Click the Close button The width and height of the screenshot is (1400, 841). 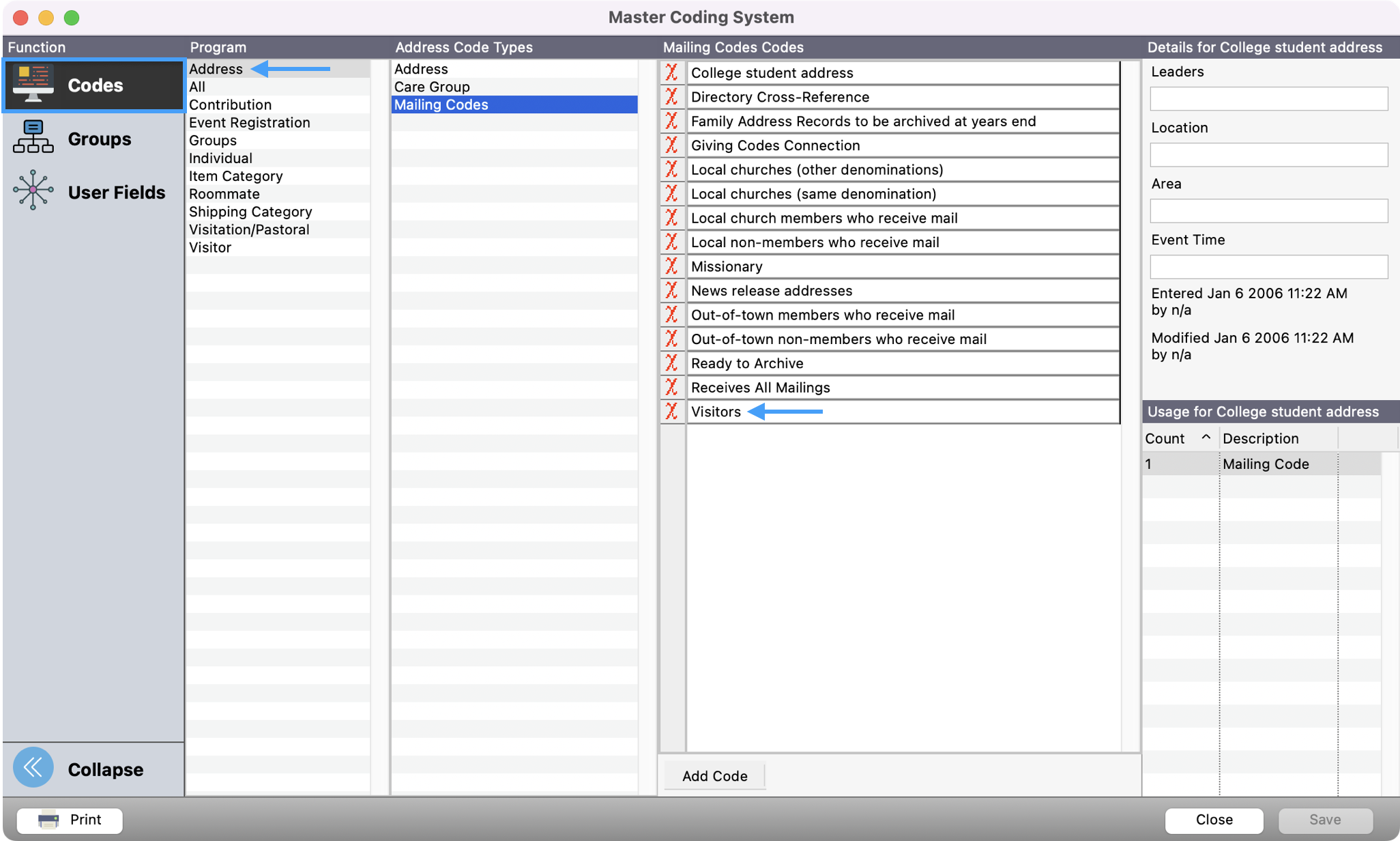(x=1213, y=820)
